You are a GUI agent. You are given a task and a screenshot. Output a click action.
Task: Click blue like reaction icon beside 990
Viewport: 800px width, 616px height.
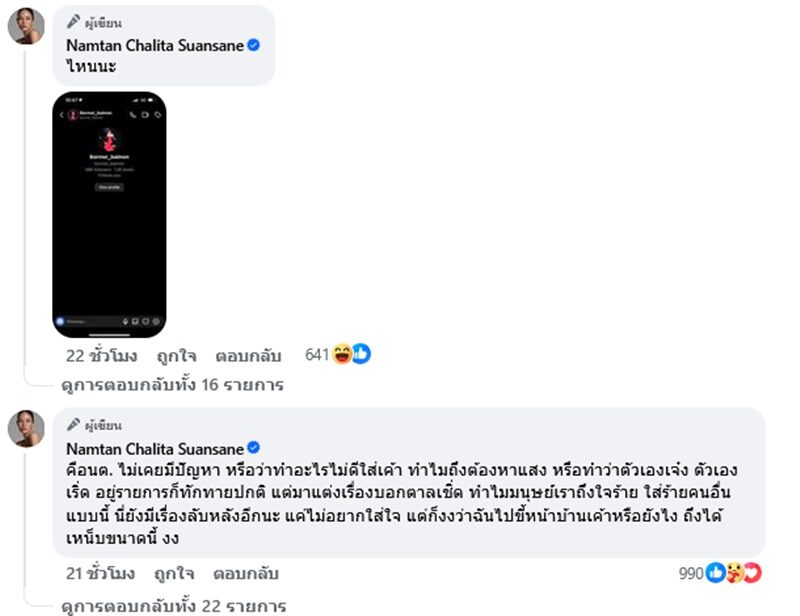(715, 573)
